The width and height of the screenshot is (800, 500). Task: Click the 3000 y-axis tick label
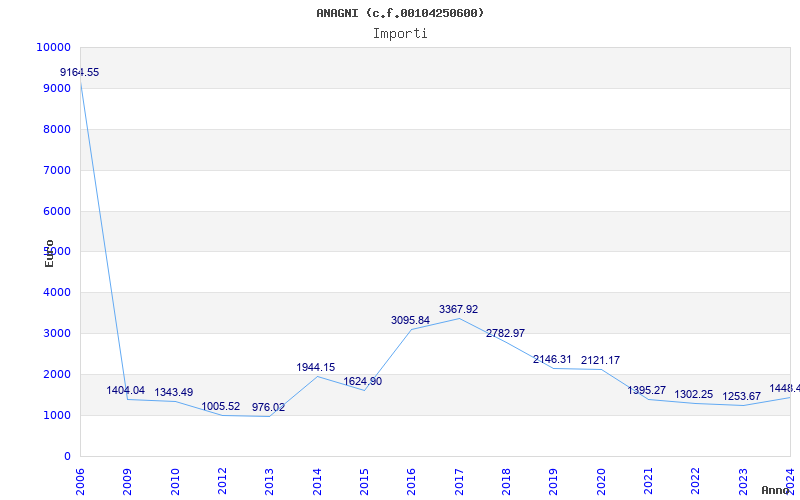click(x=57, y=333)
